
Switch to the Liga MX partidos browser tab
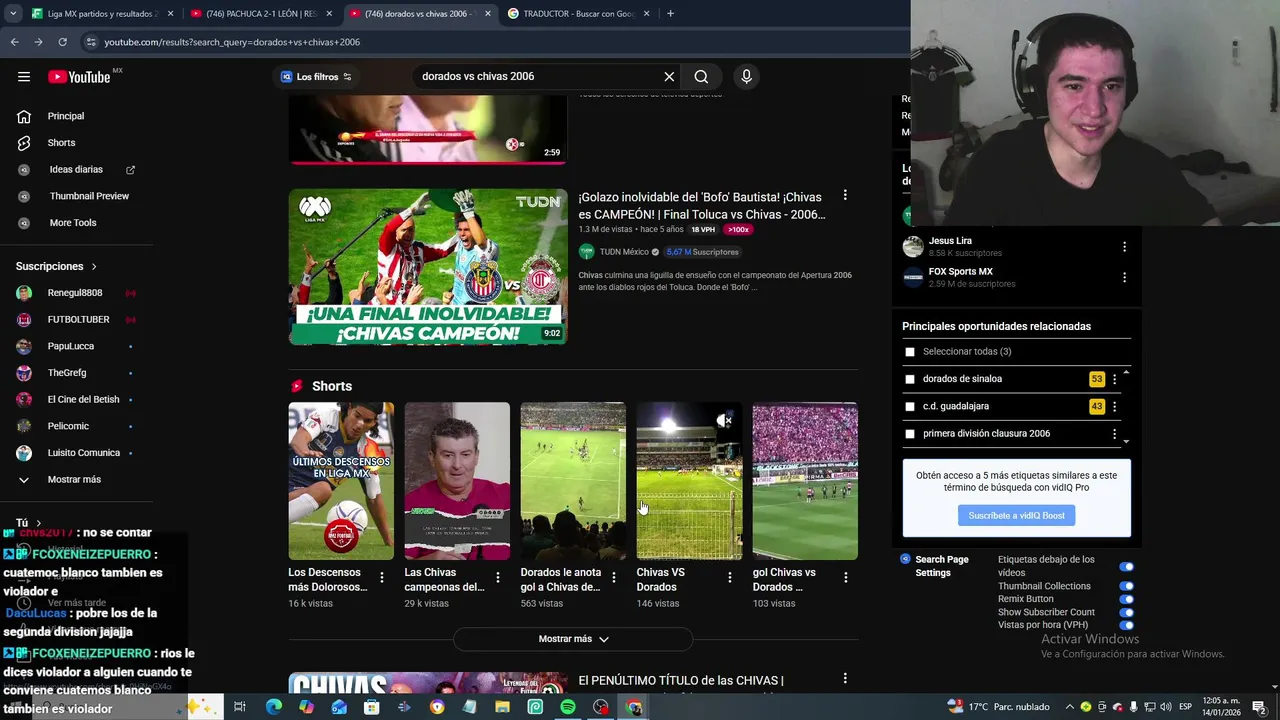[102, 14]
